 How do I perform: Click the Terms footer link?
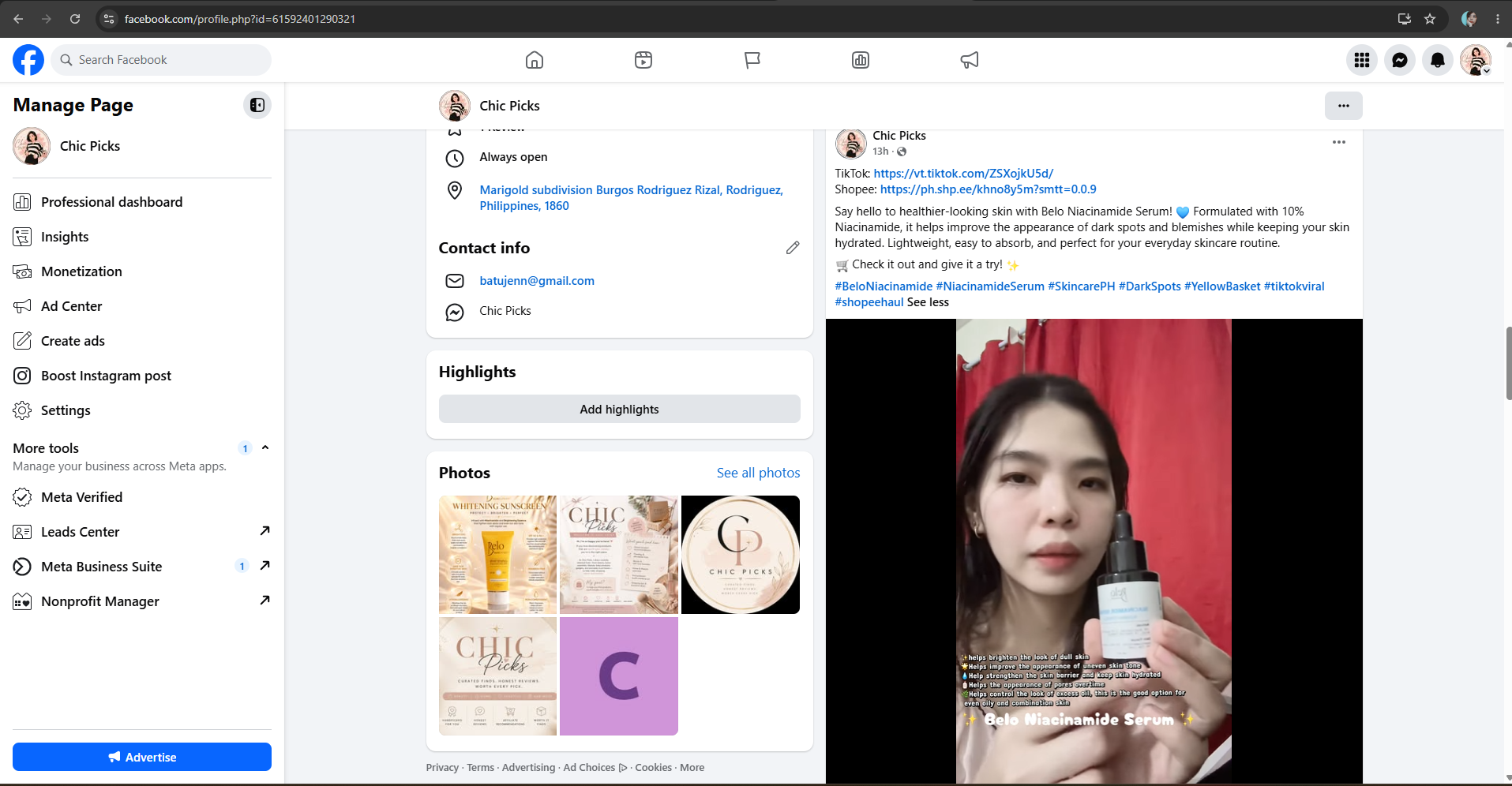tap(480, 768)
